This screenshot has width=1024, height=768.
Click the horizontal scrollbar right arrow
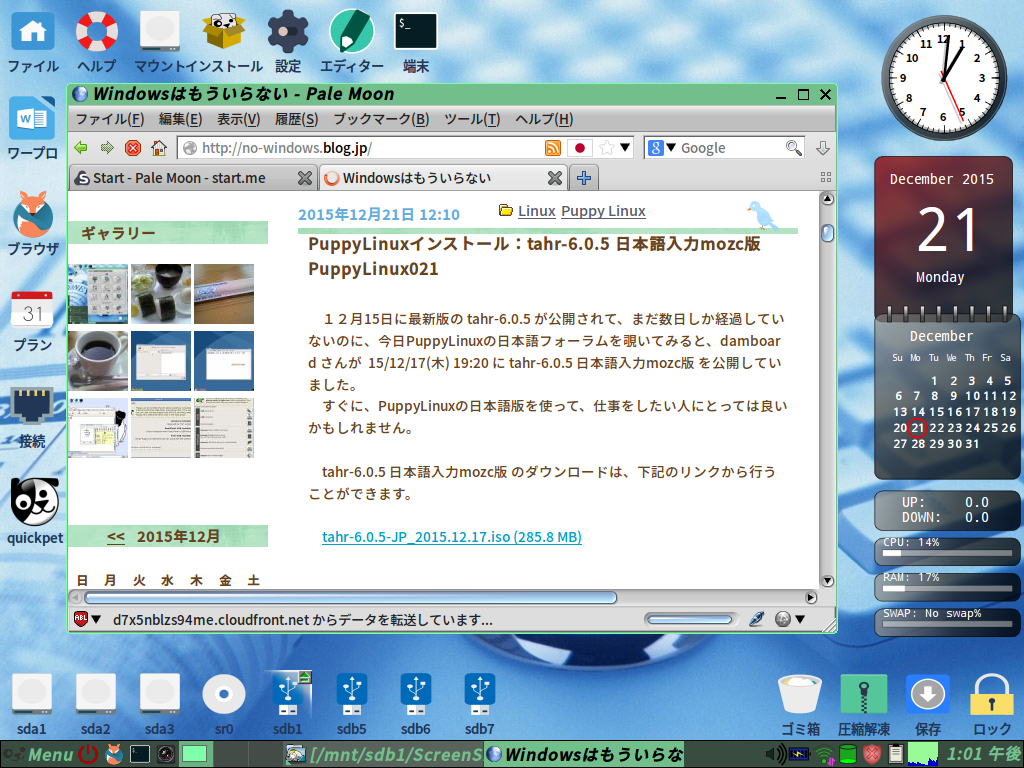tap(810, 598)
